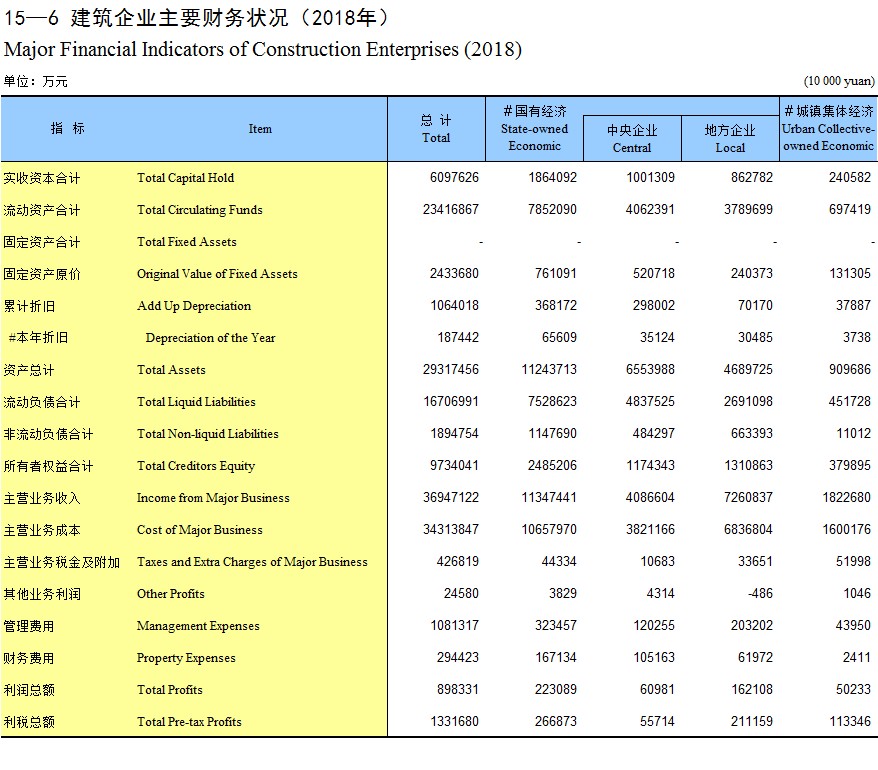878x770 pixels.
Task: Click the 'Total Pre-tax Profits' row label
Action: (189, 722)
